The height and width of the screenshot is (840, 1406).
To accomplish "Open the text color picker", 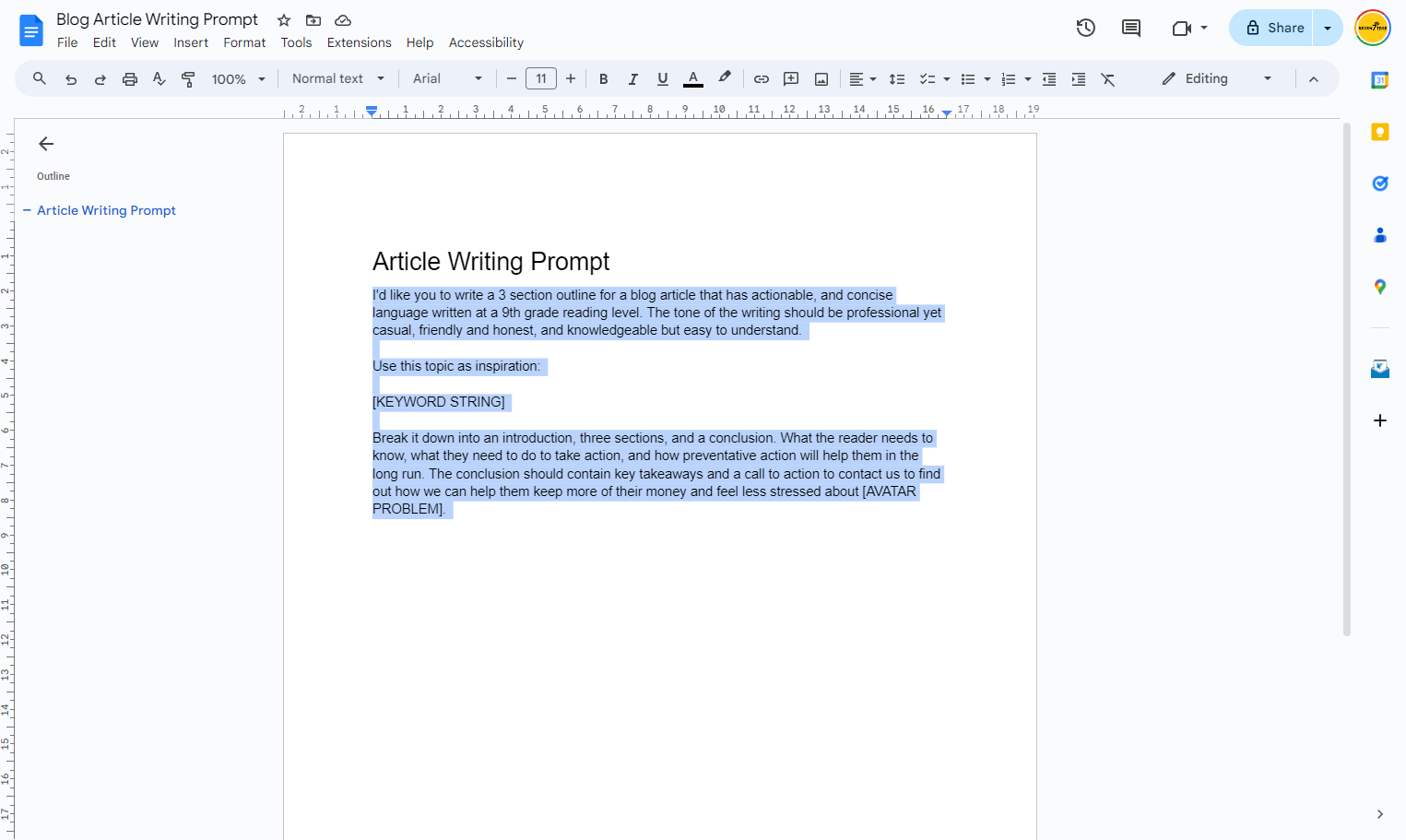I will 693,79.
